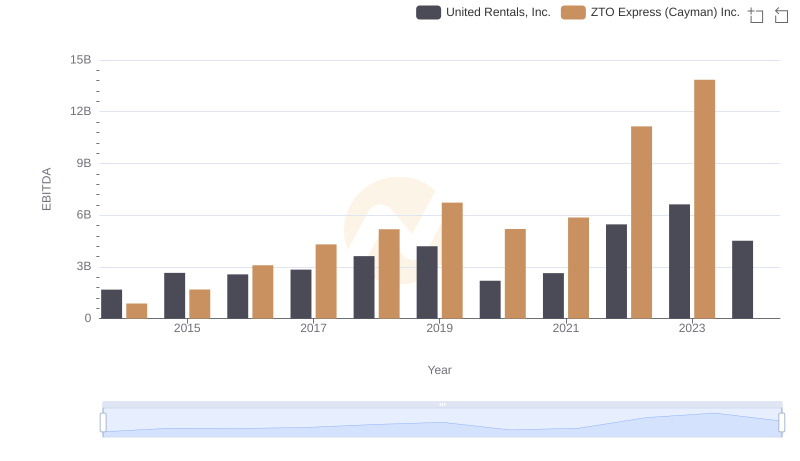Image resolution: width=800 pixels, height=461 pixels.
Task: Click the United Rentals bar for 2014
Action: 111,304
